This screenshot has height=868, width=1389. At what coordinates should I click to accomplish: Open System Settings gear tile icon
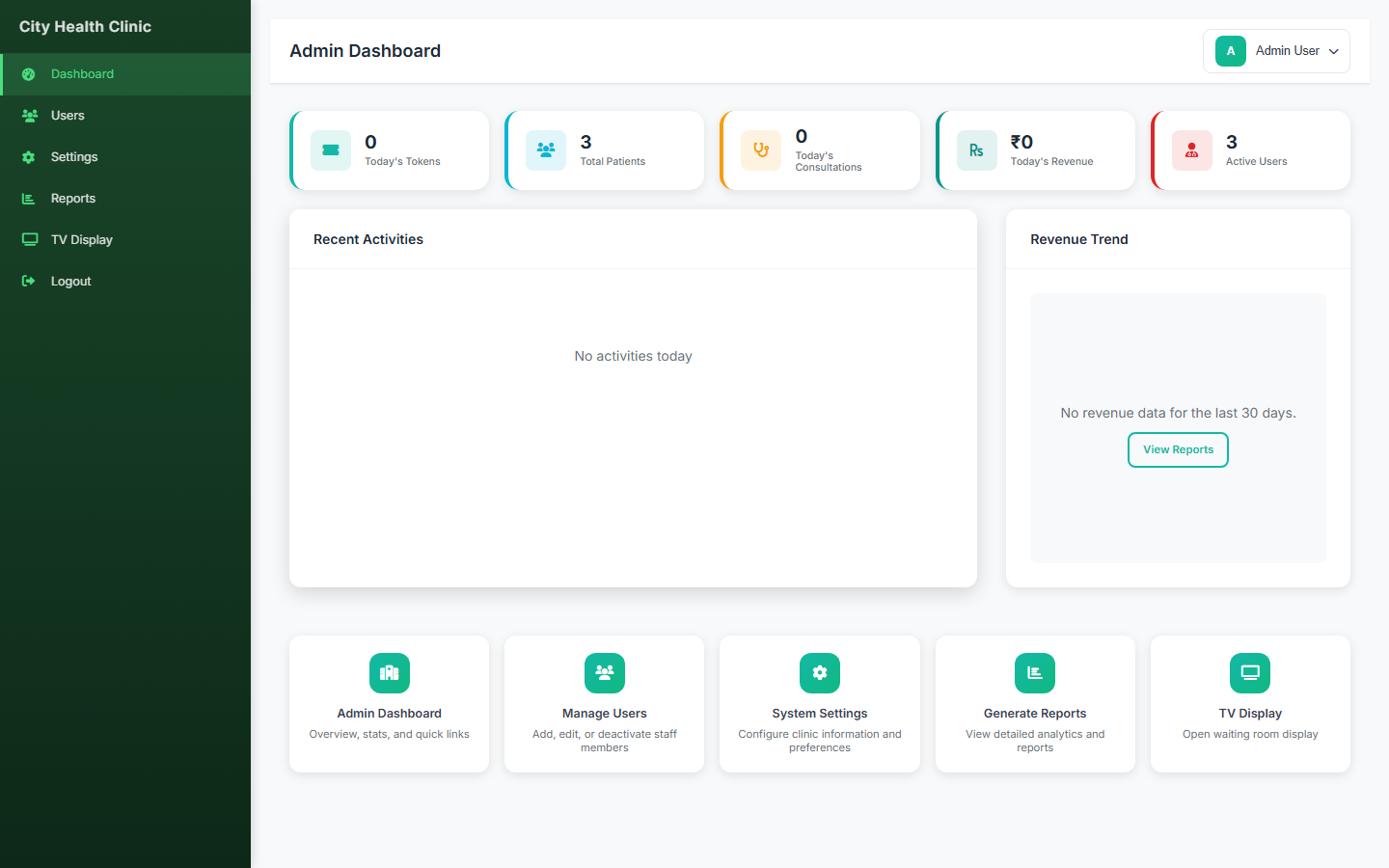coord(820,673)
